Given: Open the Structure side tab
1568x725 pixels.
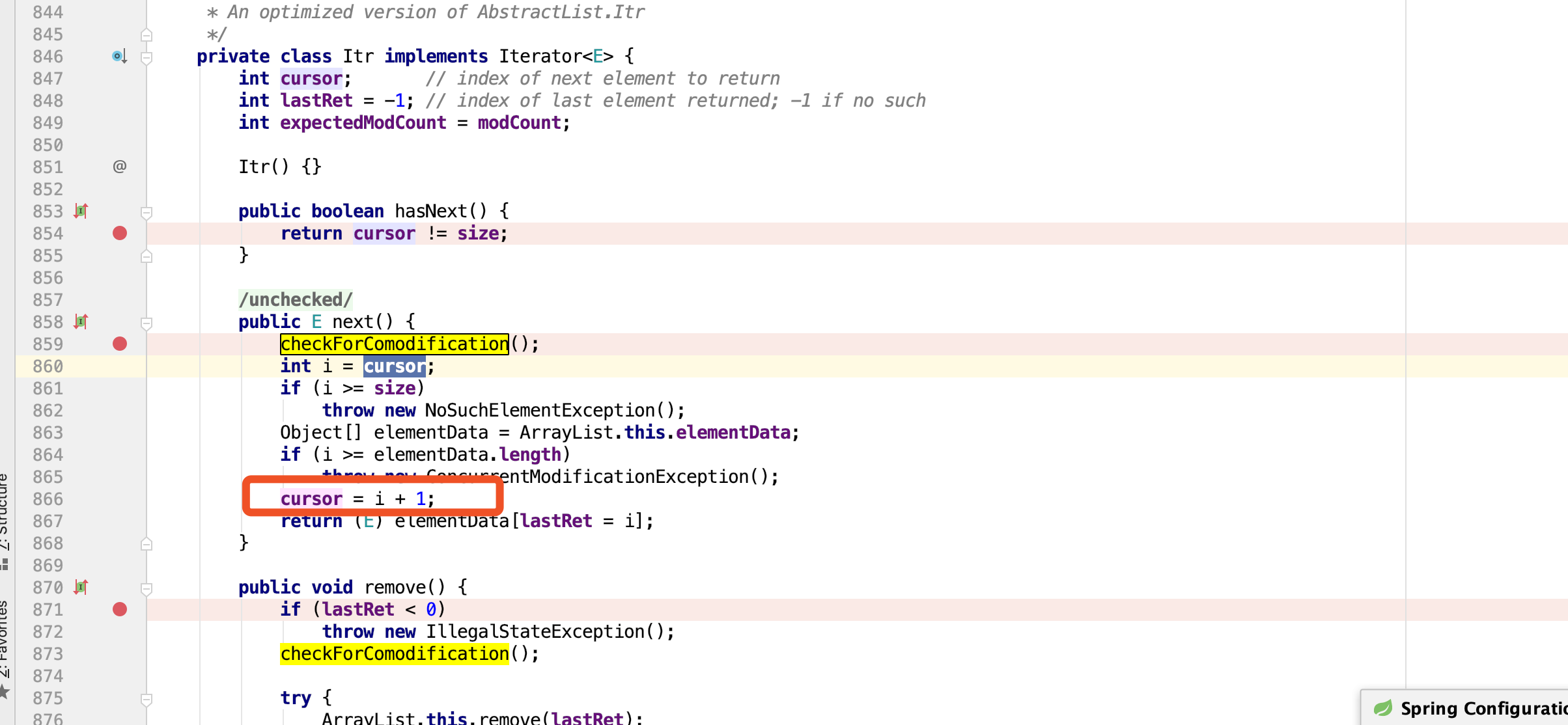Looking at the screenshot, I should tap(5, 511).
